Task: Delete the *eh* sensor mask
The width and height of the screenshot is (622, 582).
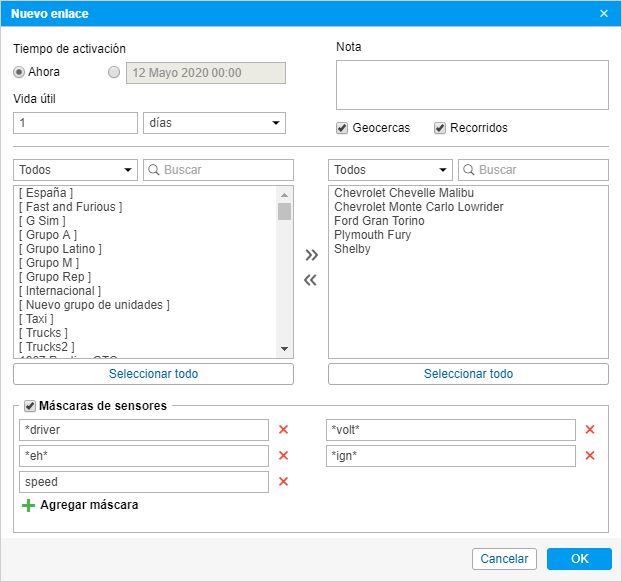Action: (x=283, y=456)
